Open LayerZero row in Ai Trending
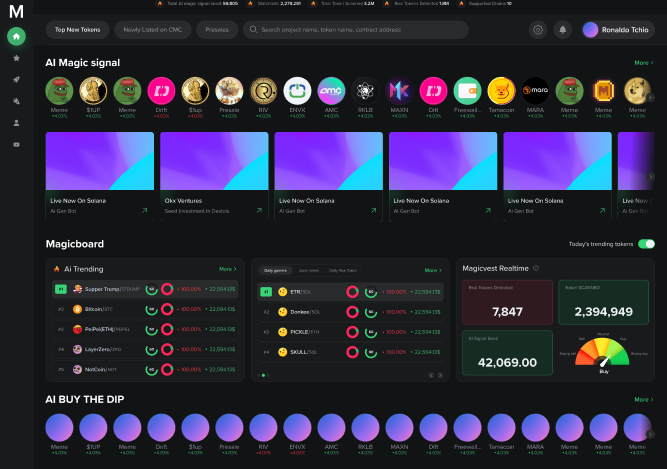Viewport: 667px width, 469px height. [145, 349]
